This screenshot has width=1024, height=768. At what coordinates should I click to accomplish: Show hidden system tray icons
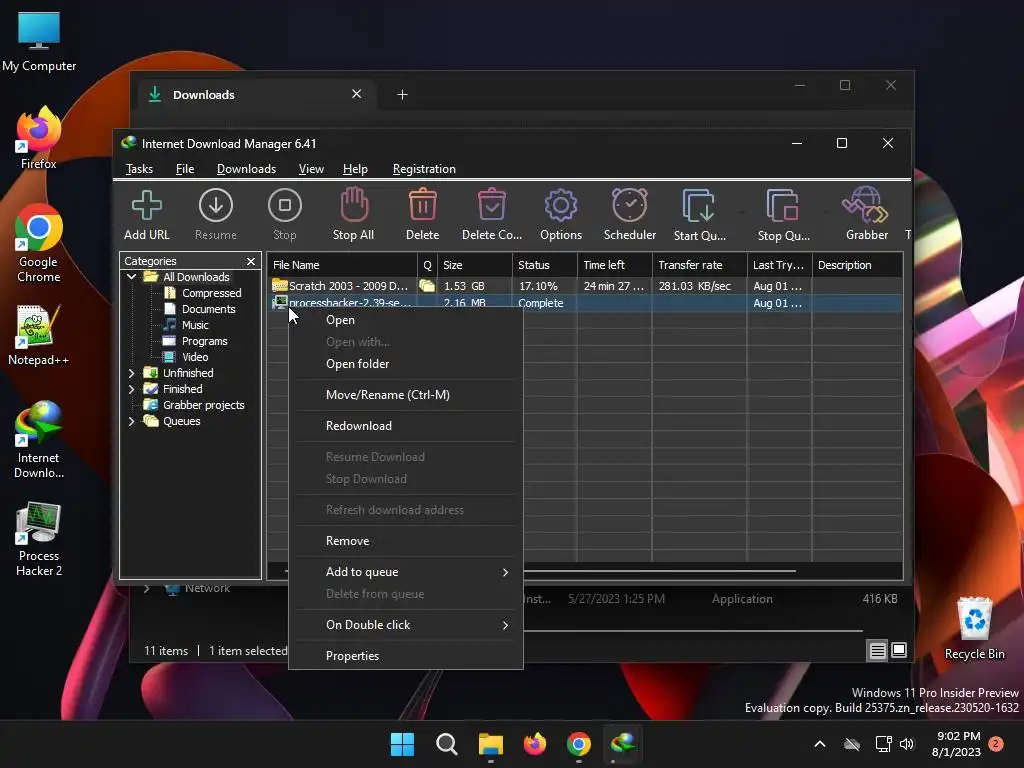pos(820,744)
